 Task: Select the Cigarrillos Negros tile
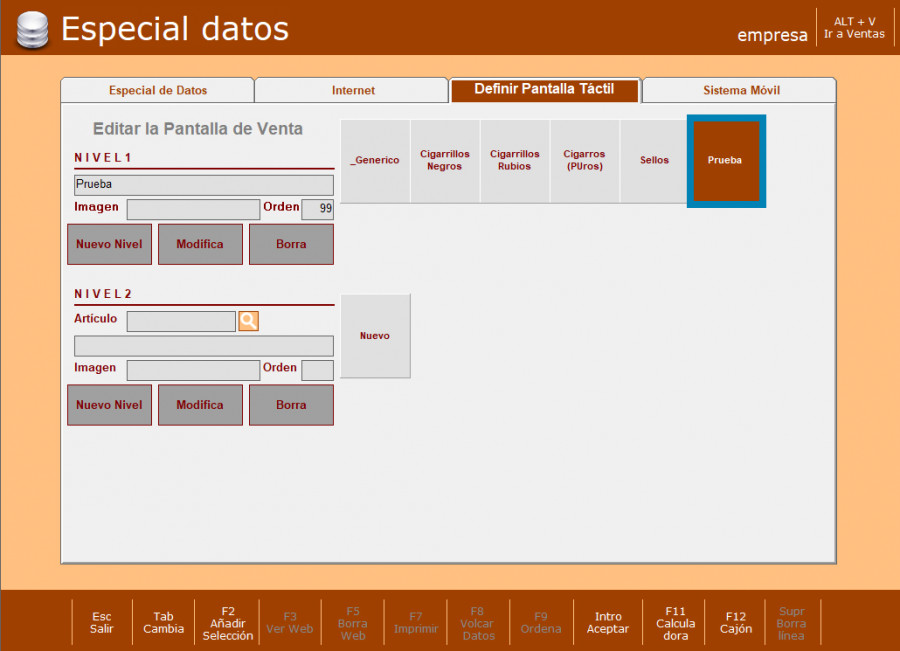tap(445, 161)
